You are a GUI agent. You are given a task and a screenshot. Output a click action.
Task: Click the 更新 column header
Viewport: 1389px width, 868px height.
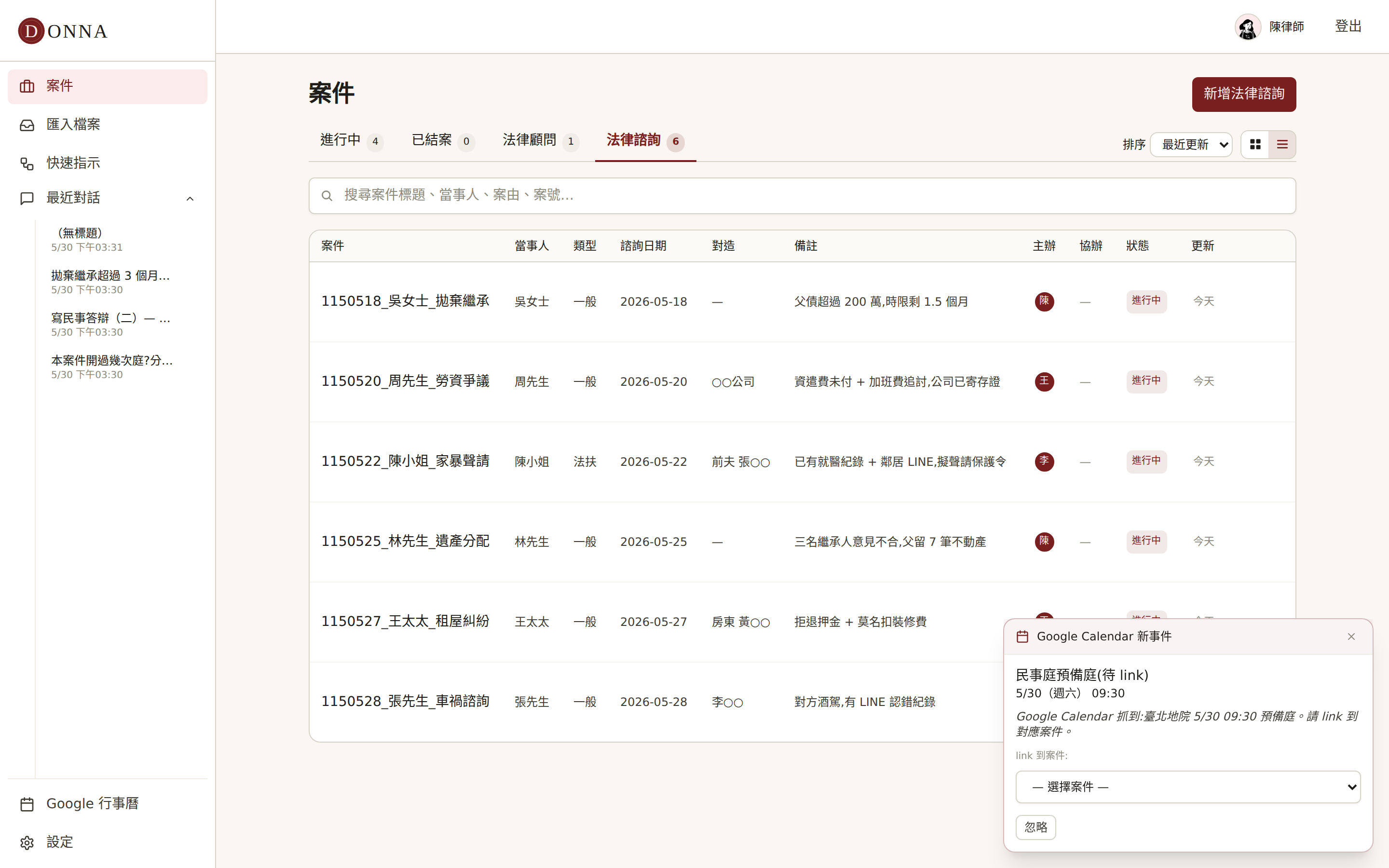click(x=1202, y=246)
